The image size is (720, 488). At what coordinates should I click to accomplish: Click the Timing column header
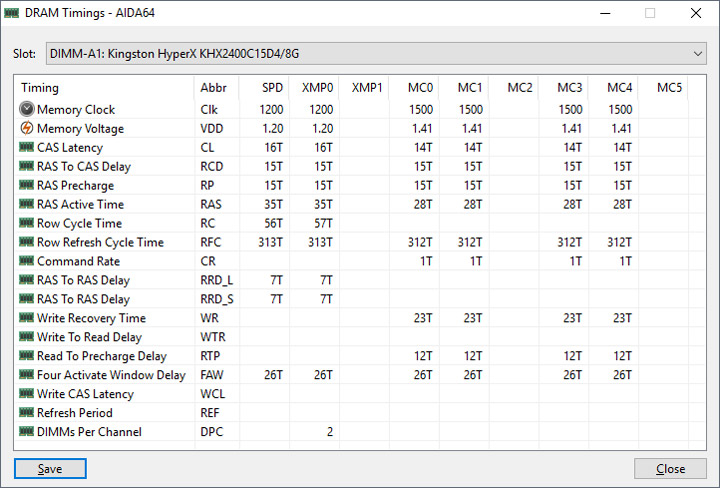coord(40,88)
